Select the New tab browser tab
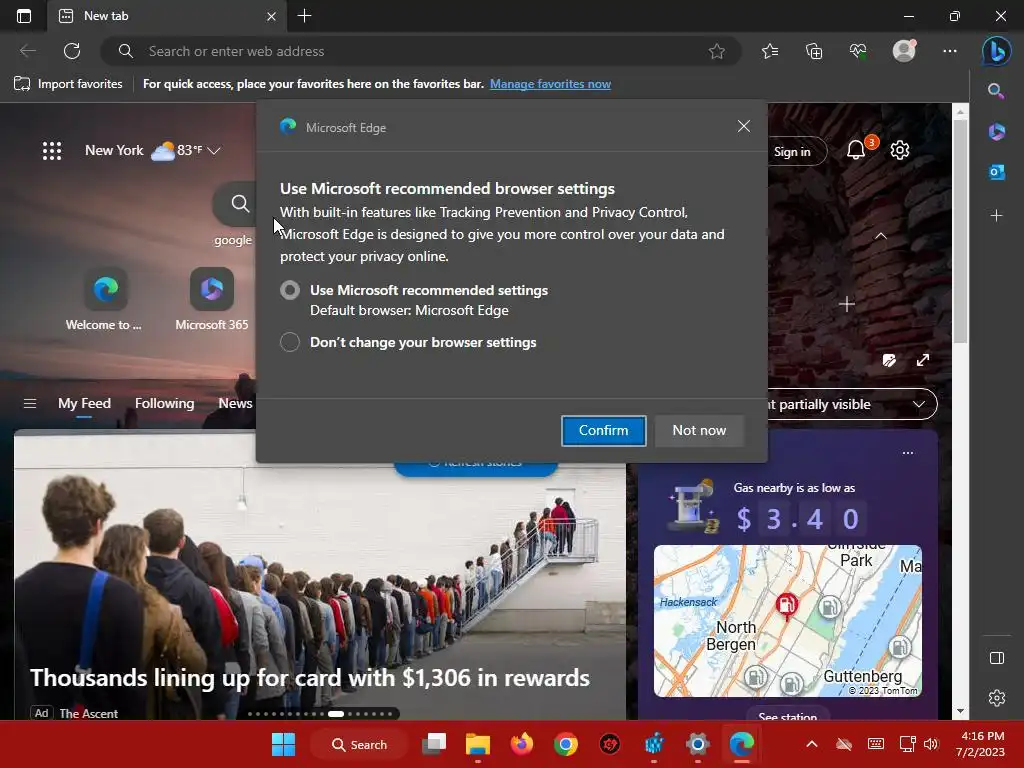The image size is (1024, 768). 167,16
